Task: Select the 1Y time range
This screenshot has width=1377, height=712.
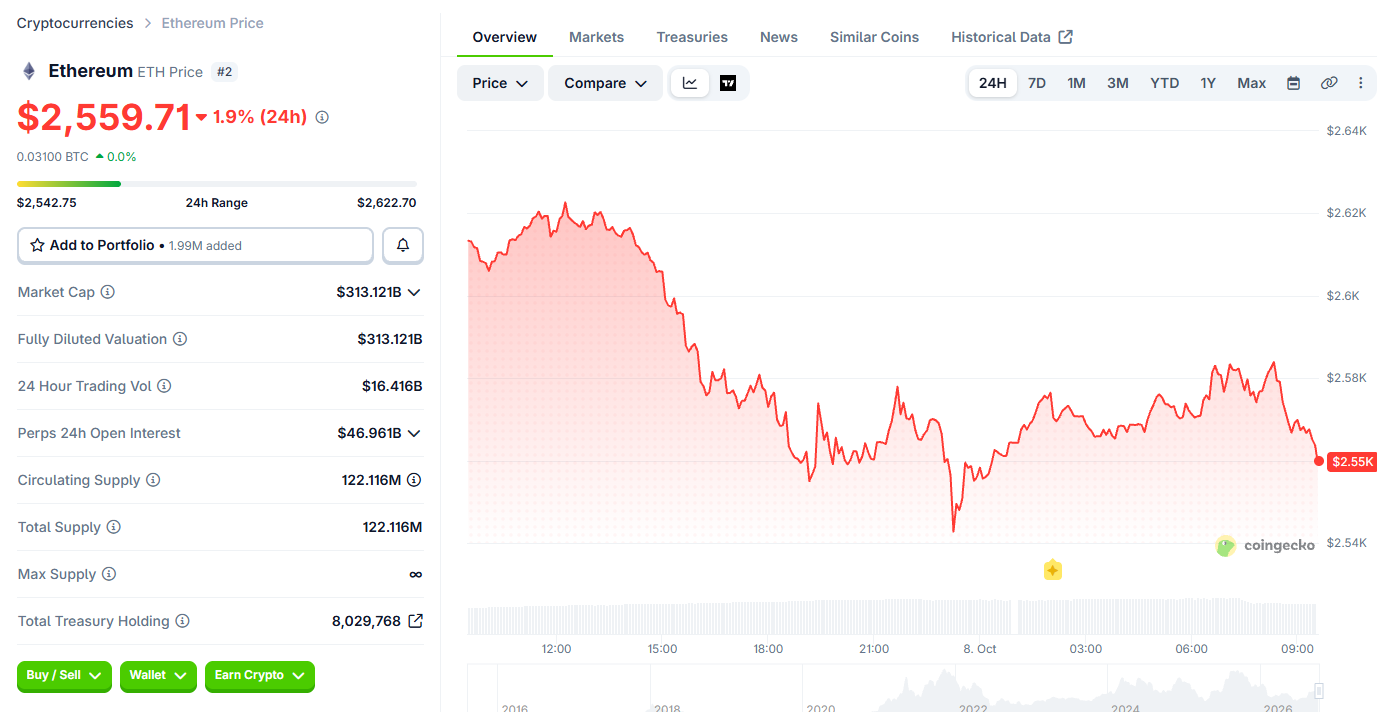Action: 1208,83
